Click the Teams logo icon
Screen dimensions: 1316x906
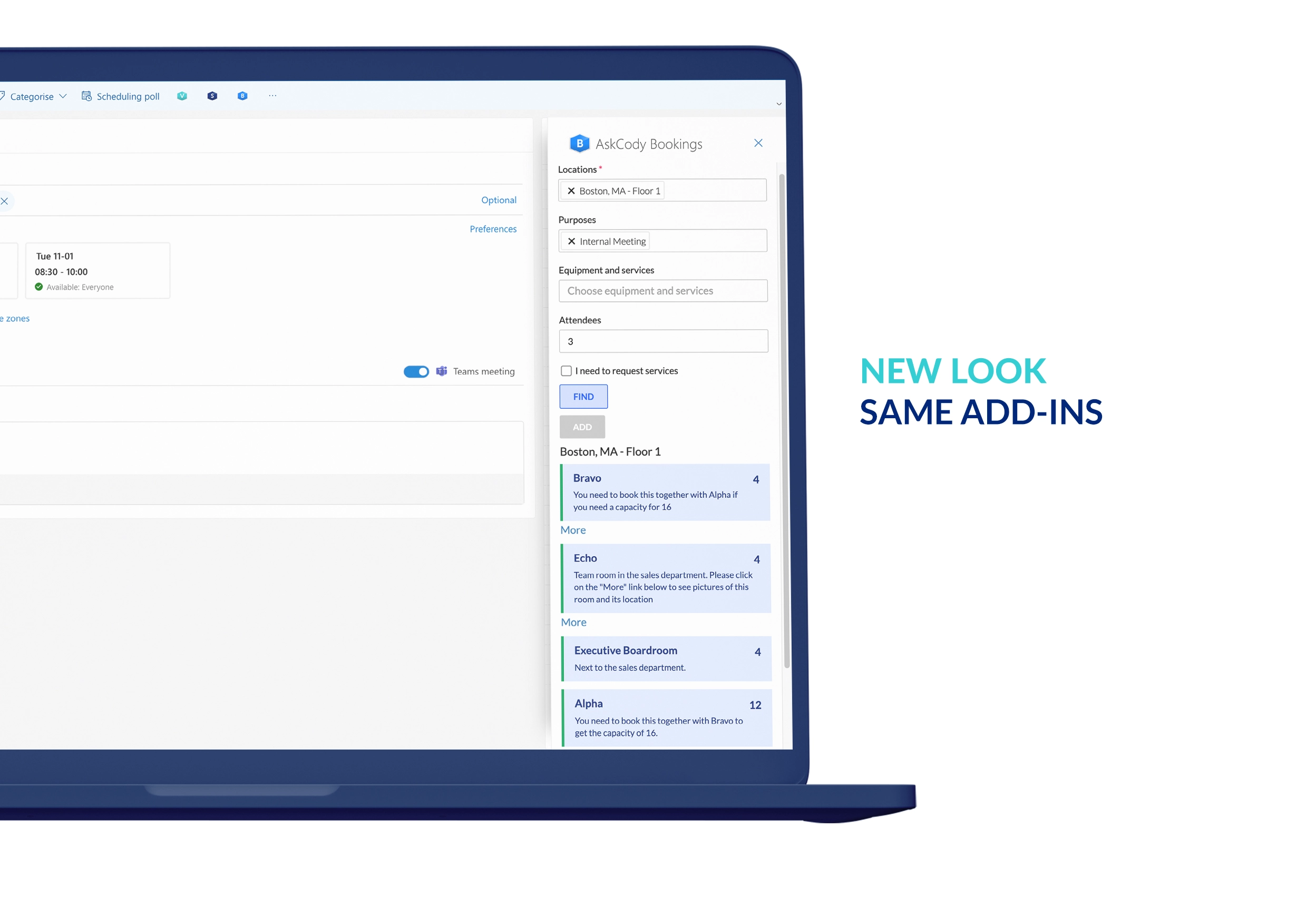pyautogui.click(x=441, y=371)
